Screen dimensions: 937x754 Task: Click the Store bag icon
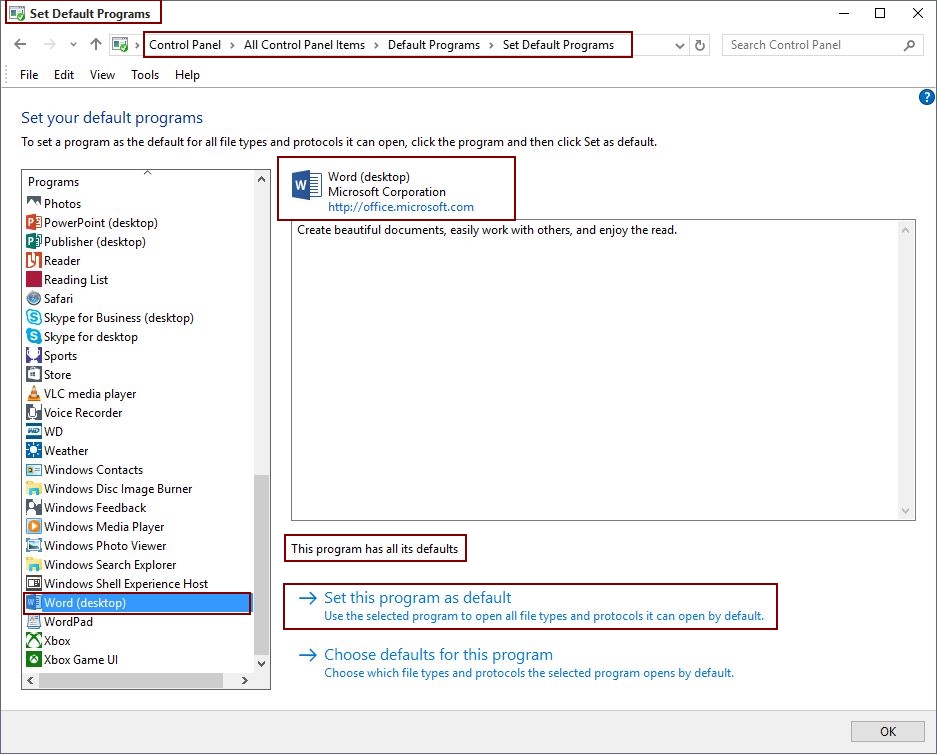point(34,375)
